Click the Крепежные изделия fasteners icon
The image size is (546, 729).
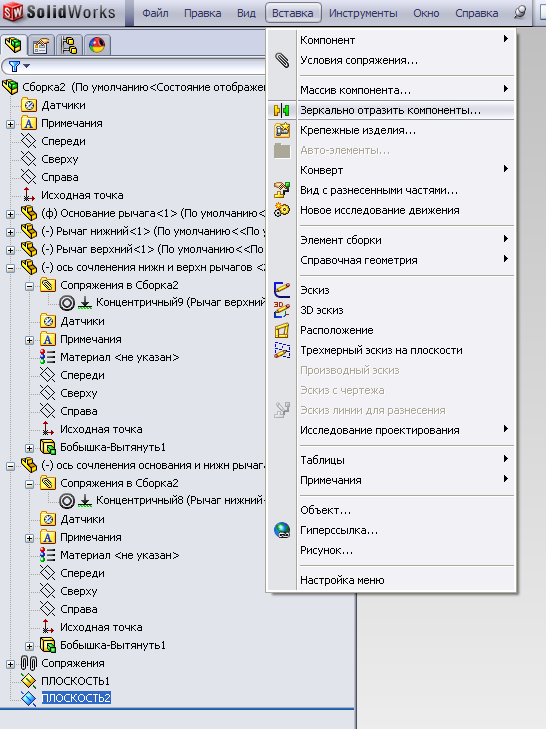(282, 131)
